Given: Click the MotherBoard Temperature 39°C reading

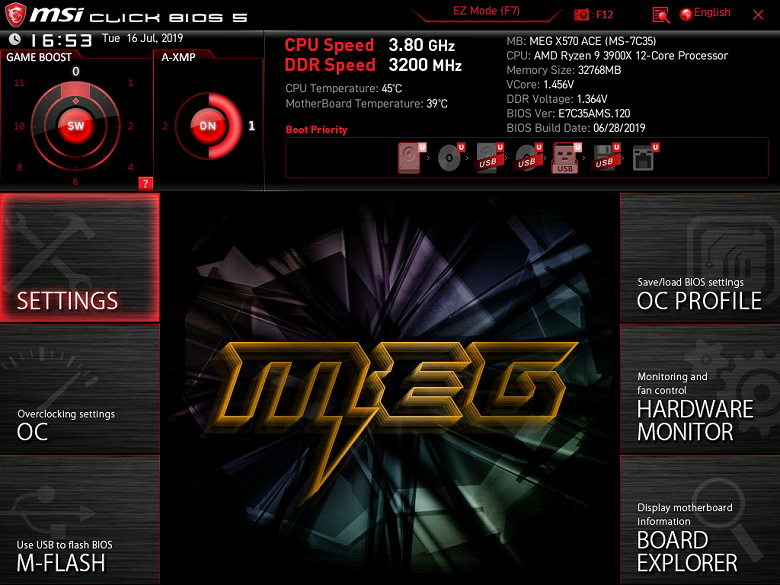Looking at the screenshot, I should click(x=366, y=104).
